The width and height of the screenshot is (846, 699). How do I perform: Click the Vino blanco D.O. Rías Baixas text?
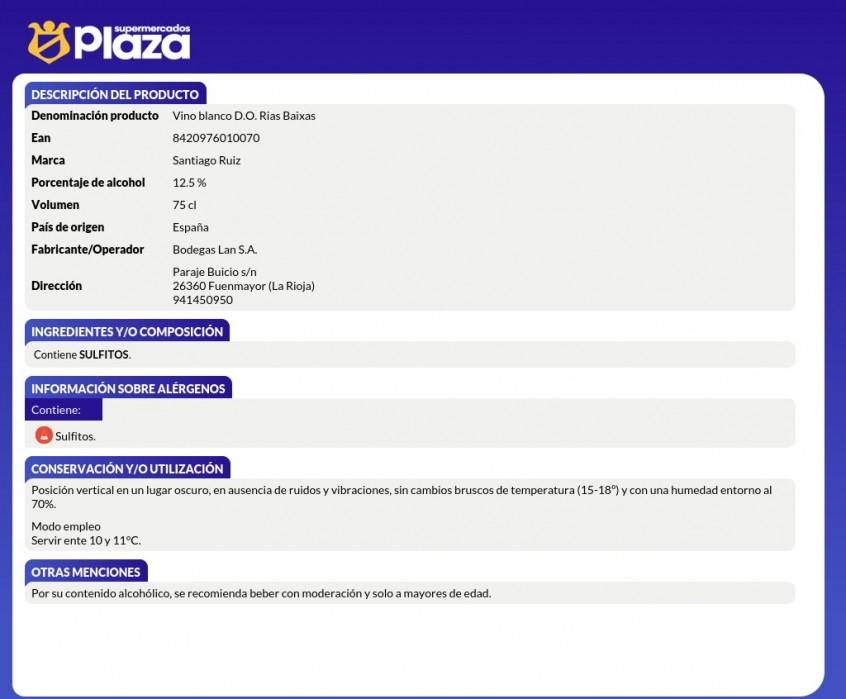pyautogui.click(x=244, y=116)
